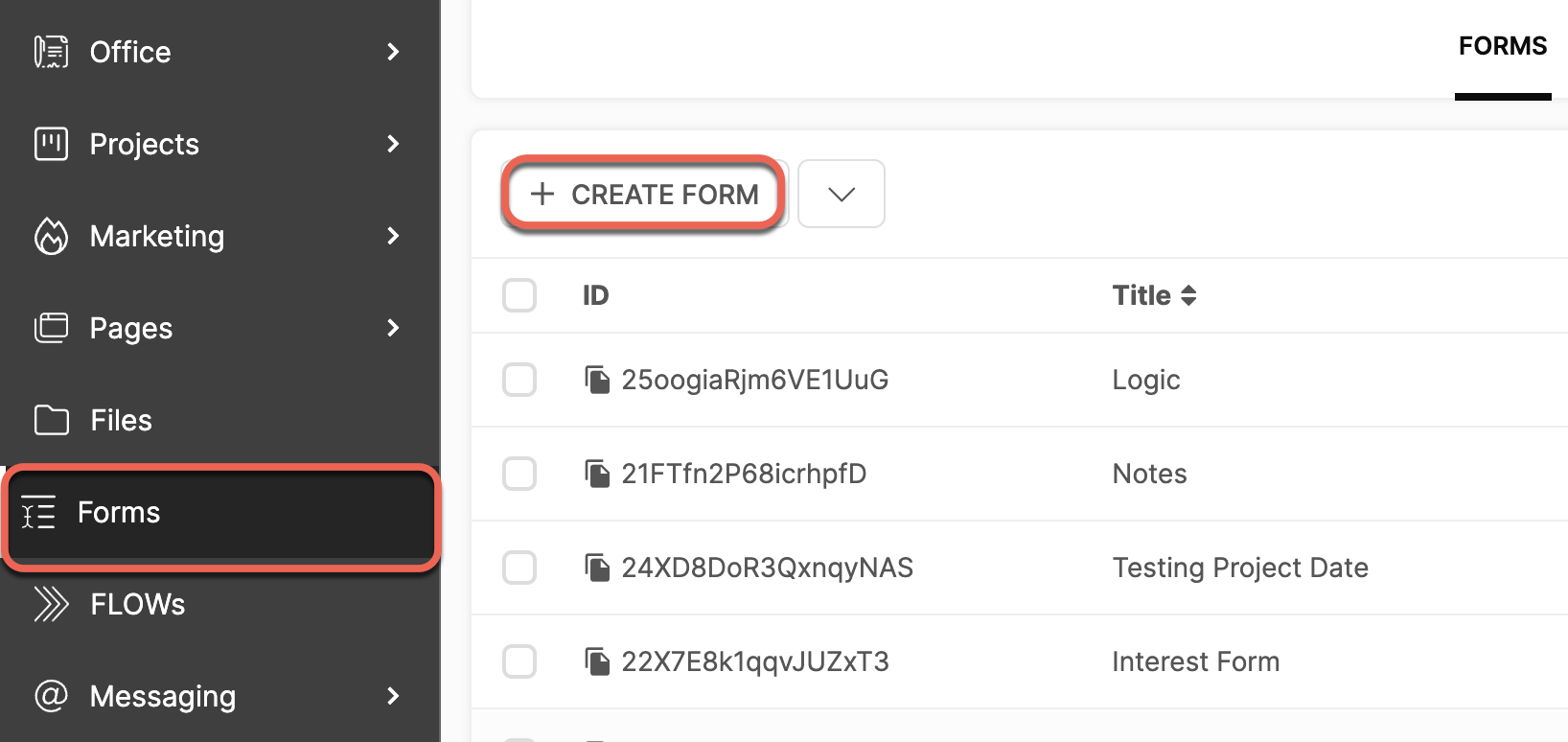Image resolution: width=1568 pixels, height=742 pixels.
Task: Copy ID 24XD8DoR3QxnqyNAS using its icon
Action: [x=597, y=568]
